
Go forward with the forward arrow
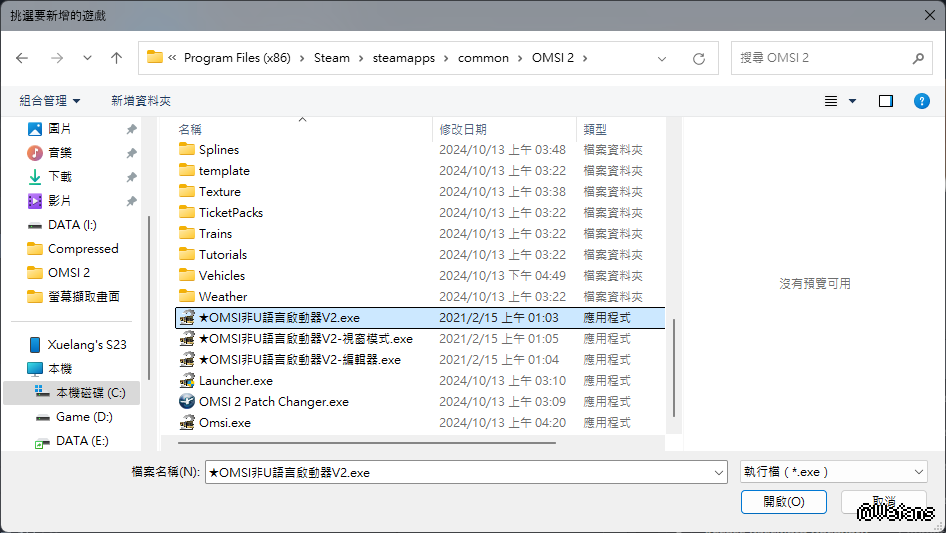click(x=57, y=58)
